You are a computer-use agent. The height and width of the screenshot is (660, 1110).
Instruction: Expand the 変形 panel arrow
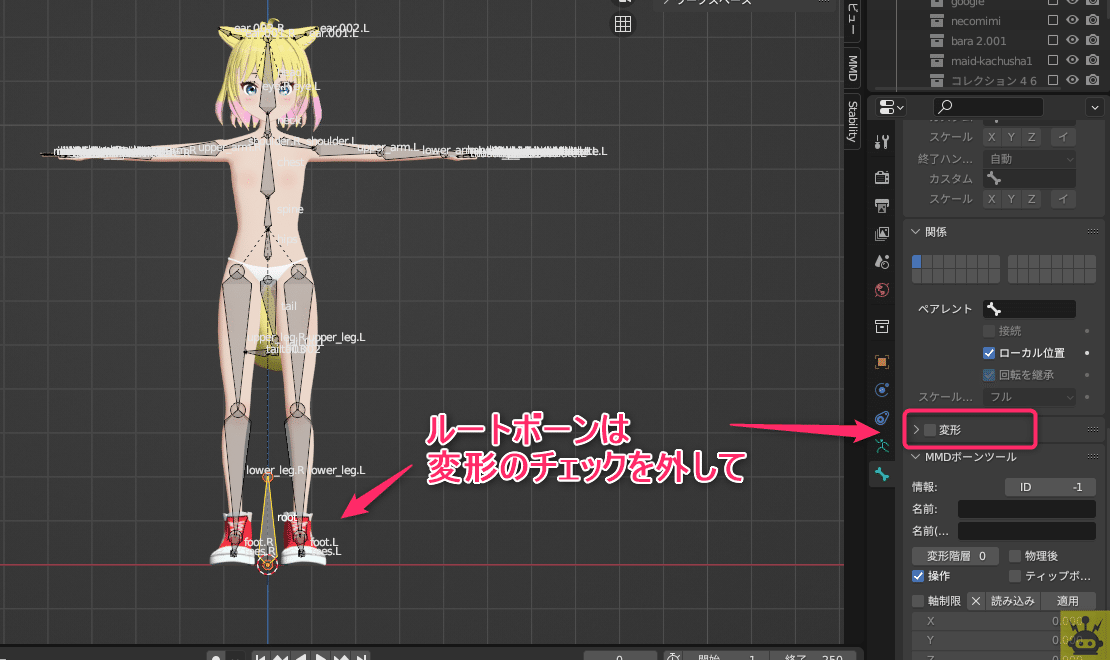point(916,430)
